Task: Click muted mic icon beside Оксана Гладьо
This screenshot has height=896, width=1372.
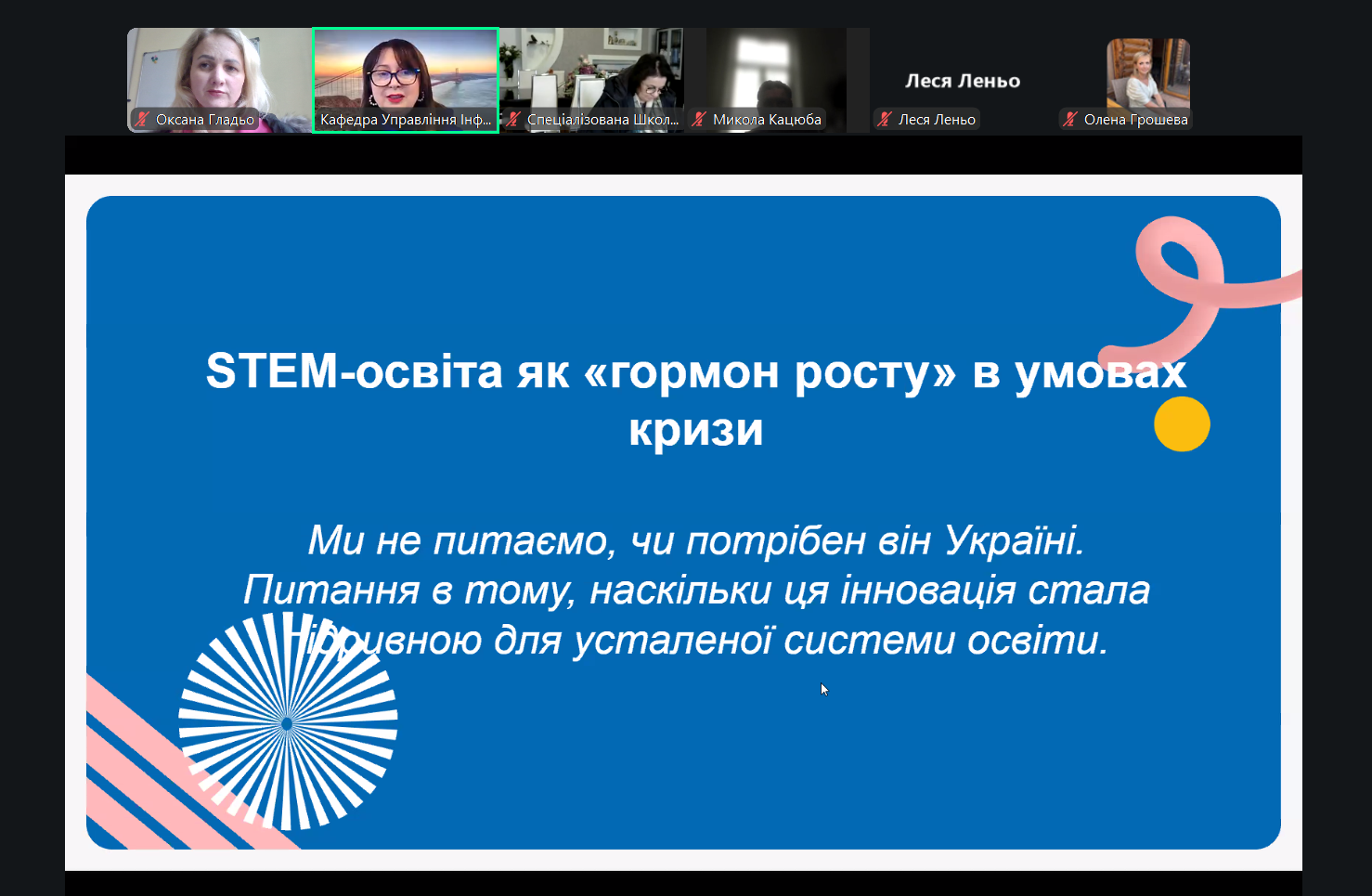Action: (x=142, y=119)
